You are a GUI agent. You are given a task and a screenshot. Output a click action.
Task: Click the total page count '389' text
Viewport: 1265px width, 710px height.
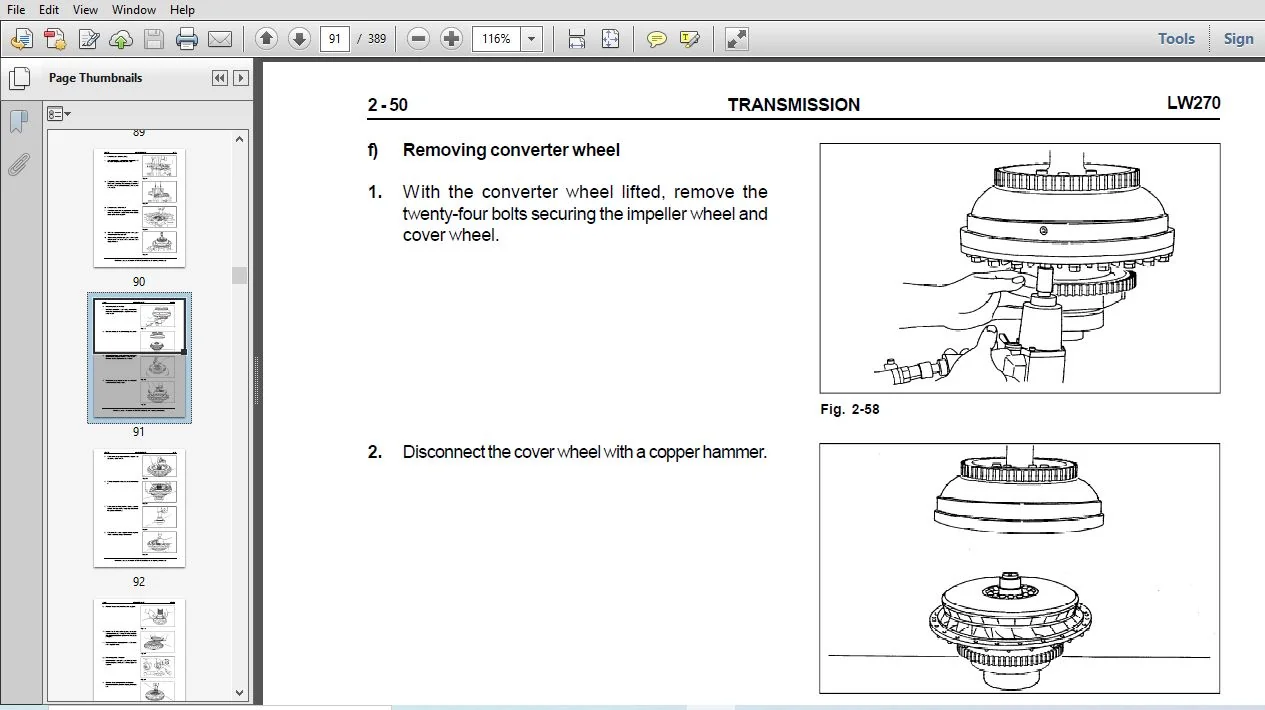[x=376, y=39]
